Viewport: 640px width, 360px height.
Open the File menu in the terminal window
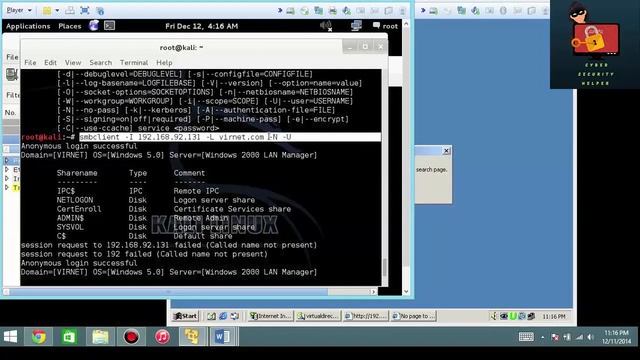click(30, 63)
